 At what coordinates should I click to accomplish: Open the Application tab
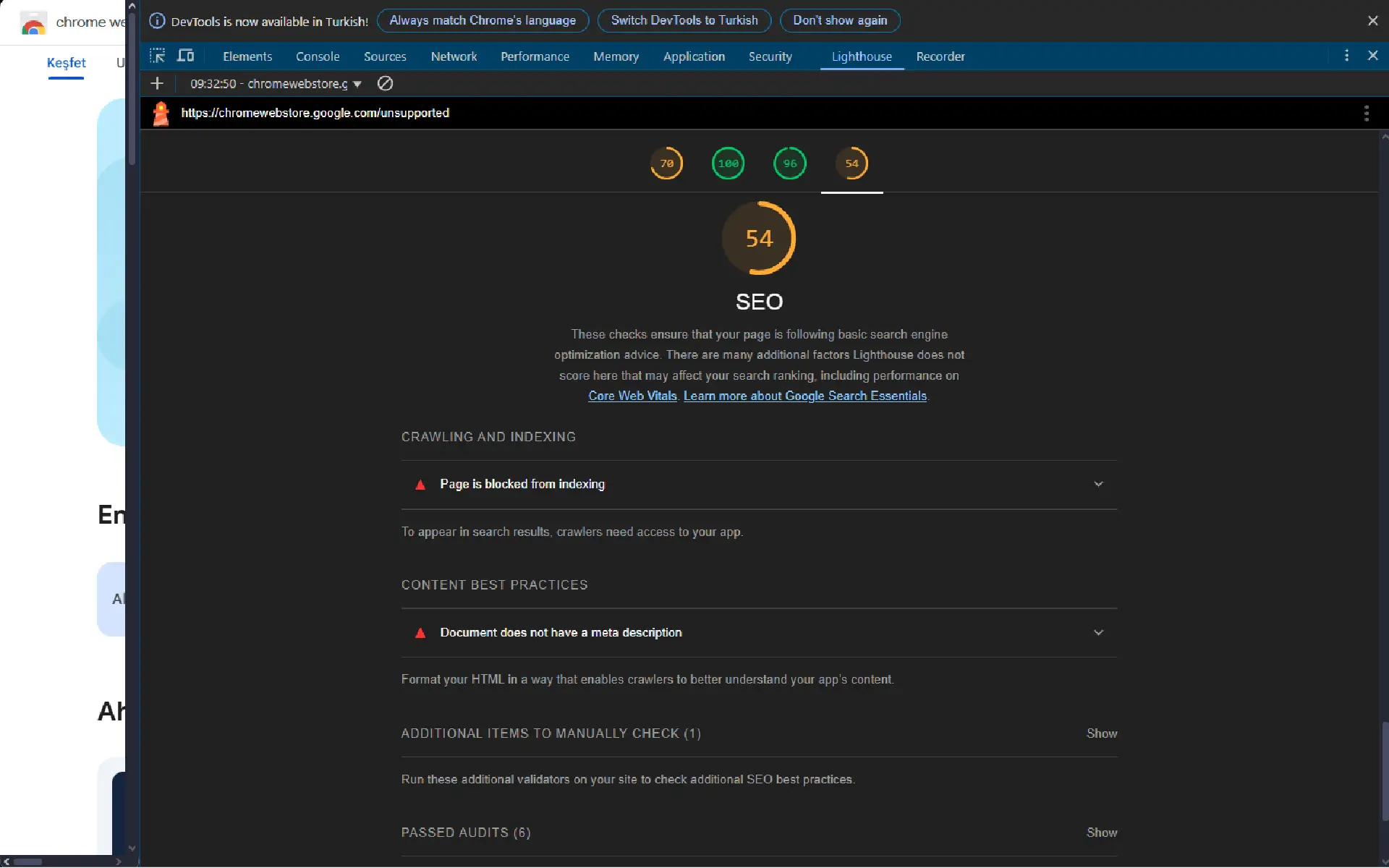point(694,56)
